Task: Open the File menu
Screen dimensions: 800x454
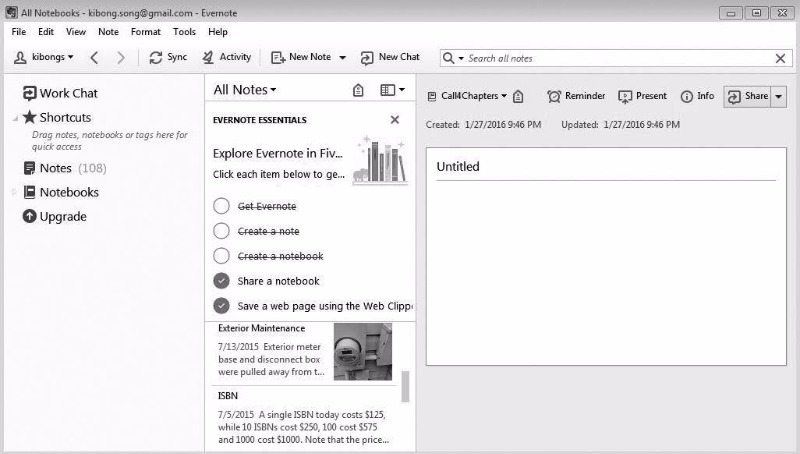Action: point(19,32)
